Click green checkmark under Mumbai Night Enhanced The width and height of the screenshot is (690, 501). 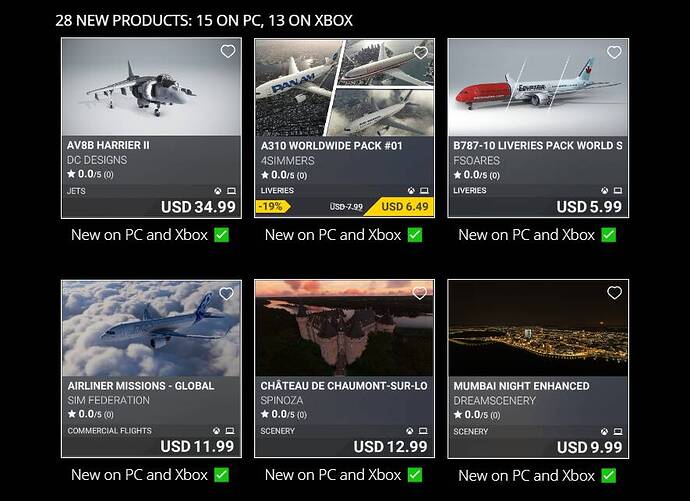pyautogui.click(x=608, y=475)
